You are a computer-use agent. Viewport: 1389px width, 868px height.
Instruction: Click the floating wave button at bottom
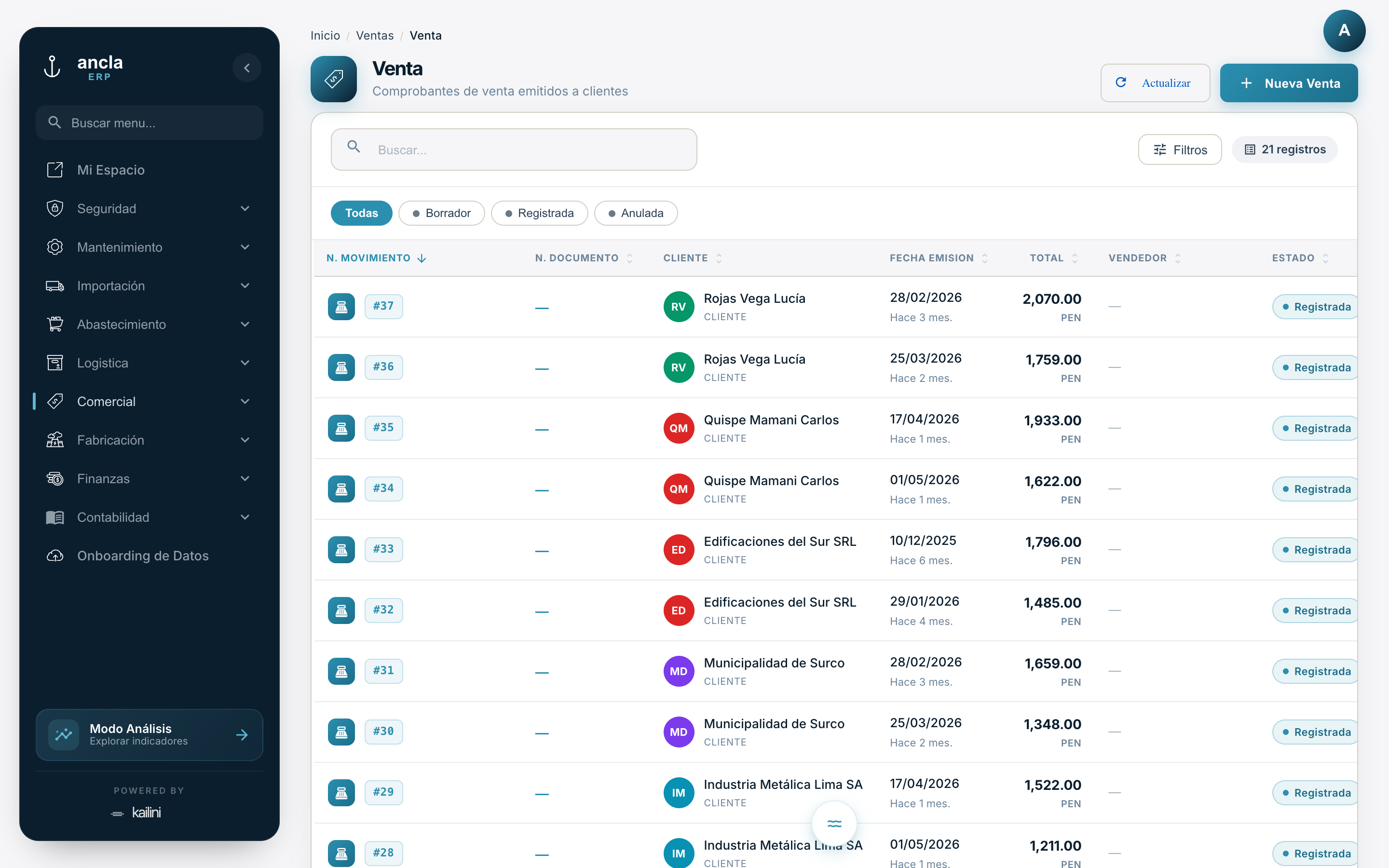[x=834, y=824]
